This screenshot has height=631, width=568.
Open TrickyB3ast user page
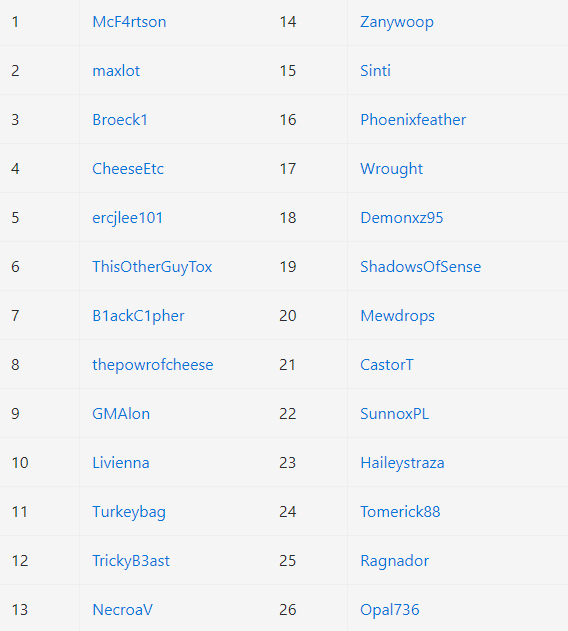pyautogui.click(x=131, y=561)
